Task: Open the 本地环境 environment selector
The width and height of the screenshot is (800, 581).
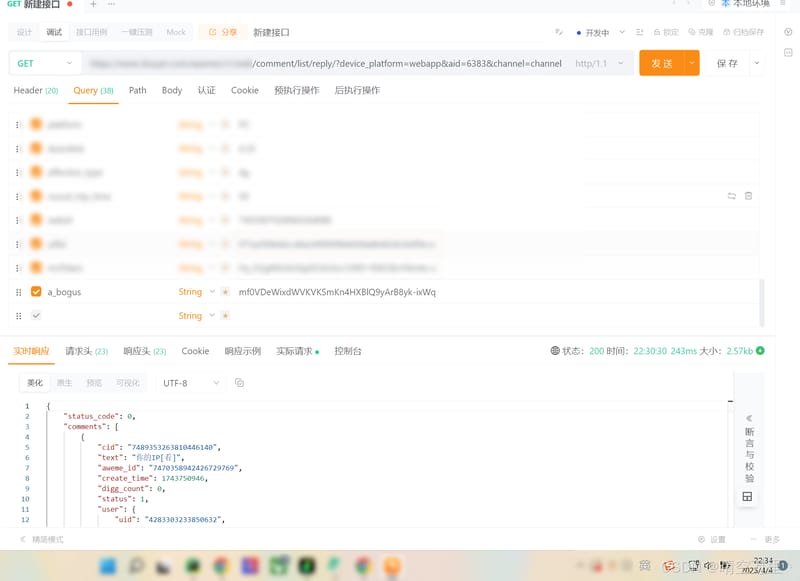Action: [745, 4]
